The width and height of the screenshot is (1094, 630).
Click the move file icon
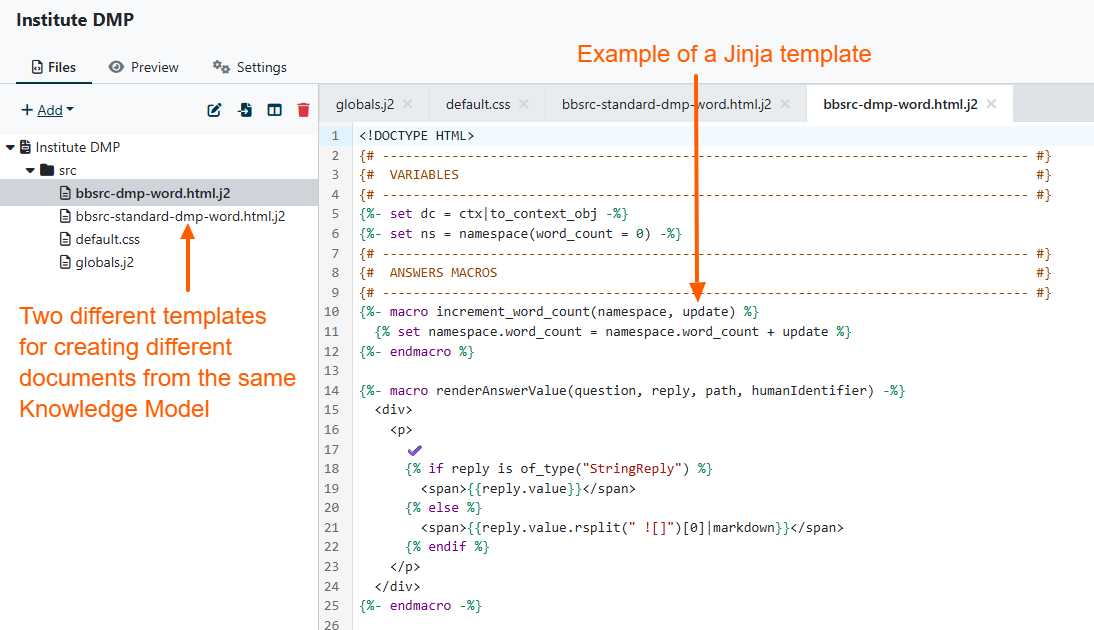tap(245, 110)
